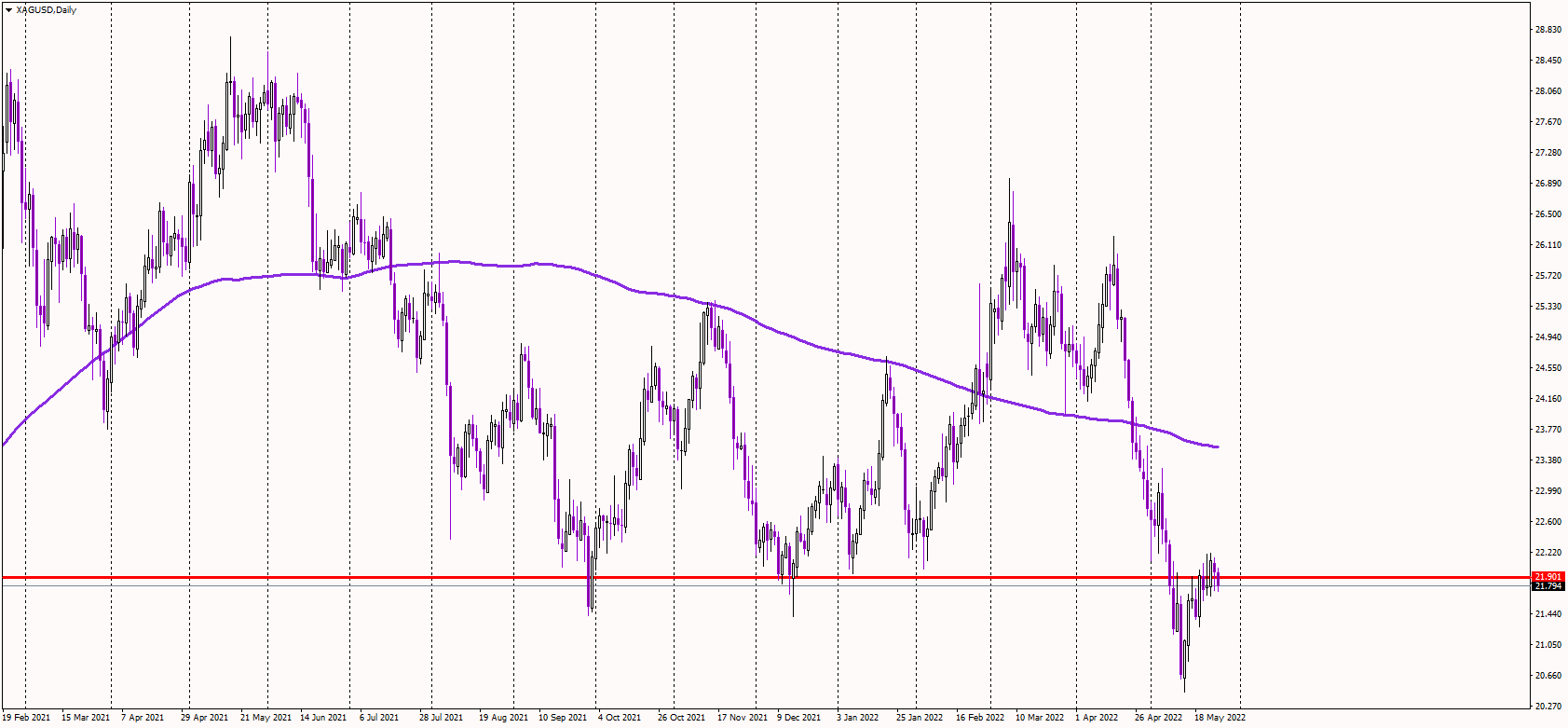Click the 19 Aug 2021 date label
This screenshot has width=1568, height=728.
(503, 718)
